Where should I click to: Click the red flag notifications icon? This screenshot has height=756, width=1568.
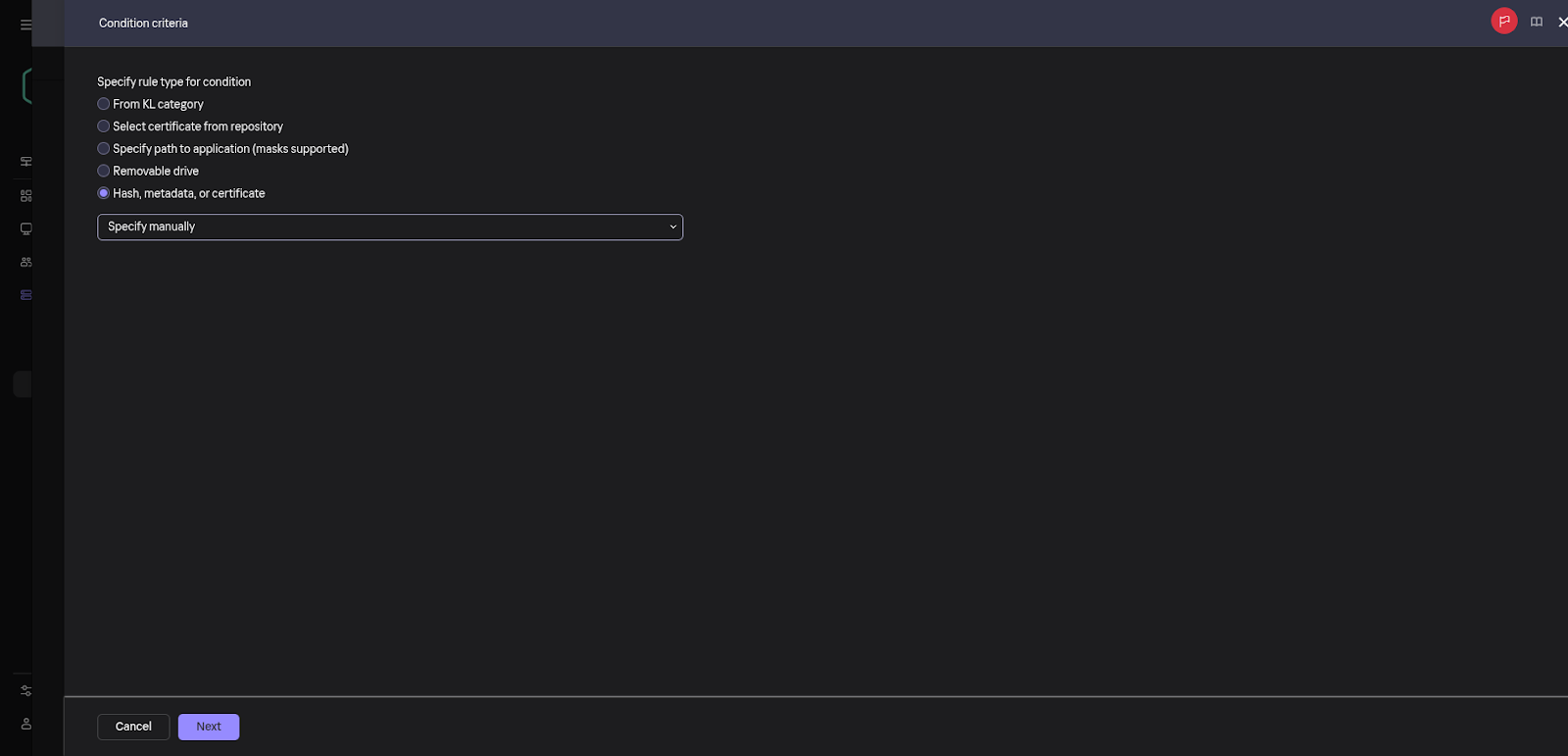1503,21
